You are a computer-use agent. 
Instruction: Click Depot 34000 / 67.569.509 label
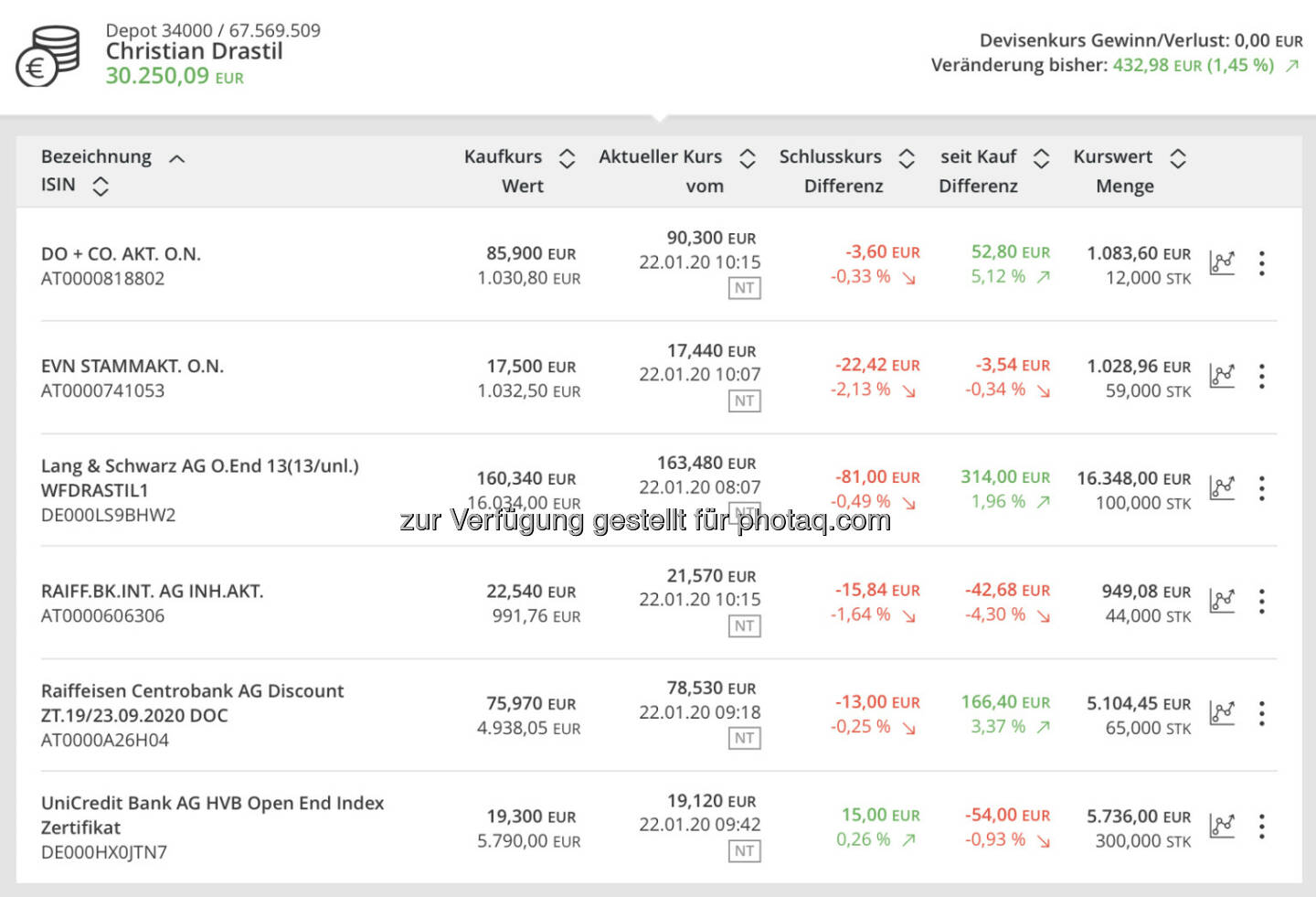click(x=213, y=30)
